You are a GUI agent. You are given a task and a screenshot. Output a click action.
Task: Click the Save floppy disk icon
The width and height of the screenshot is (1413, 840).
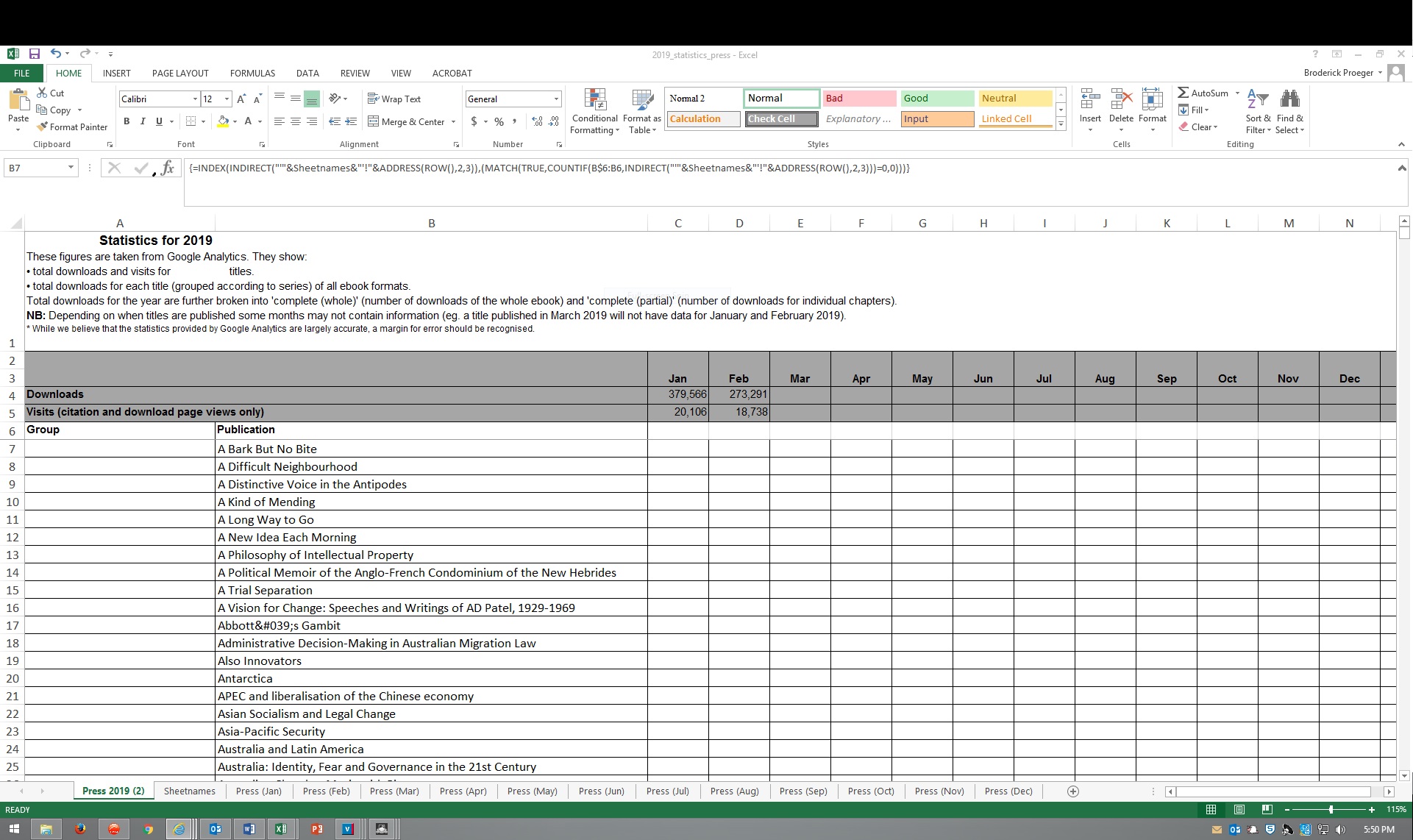[x=34, y=54]
